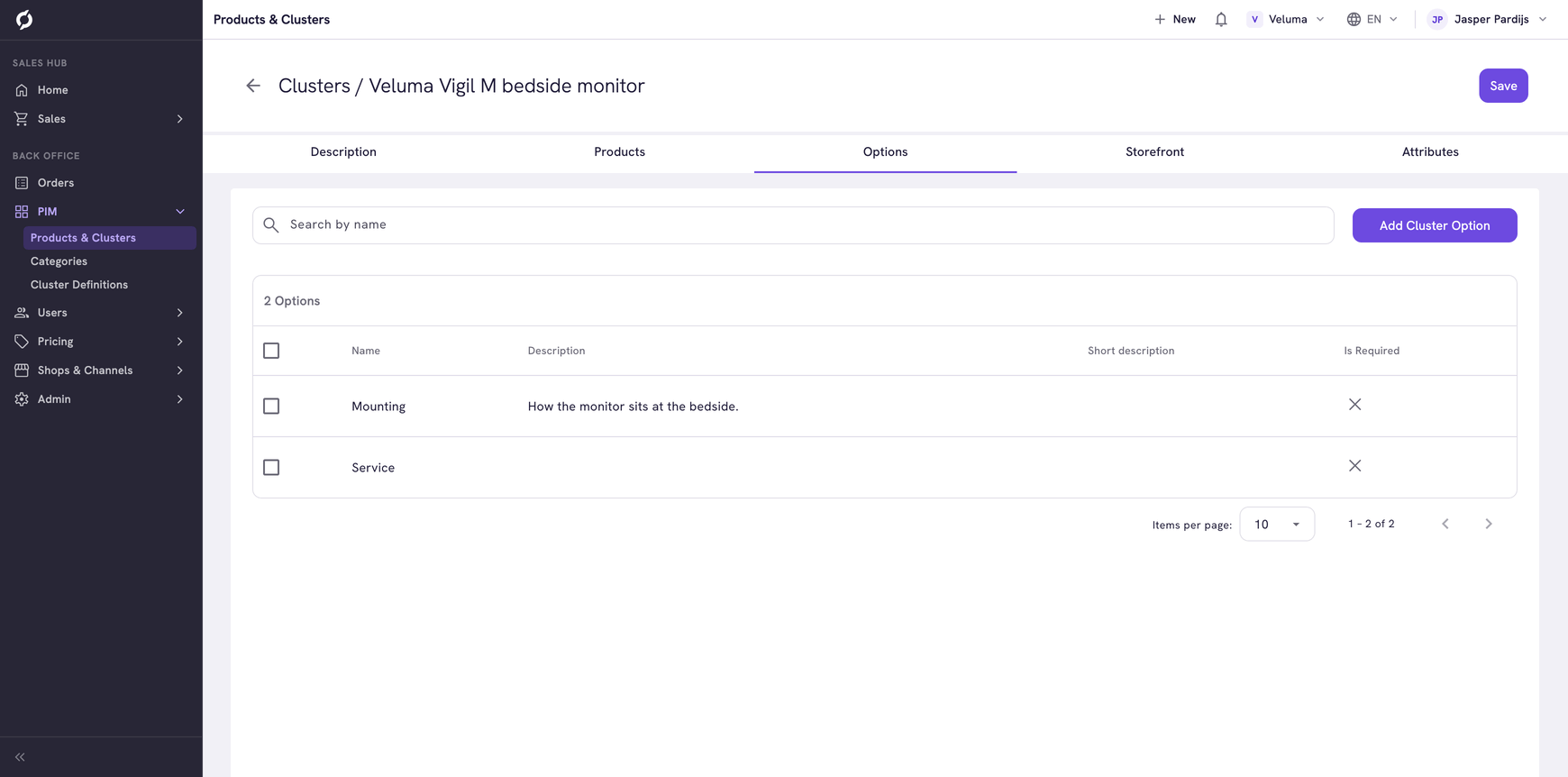The image size is (1568, 777).
Task: Click the PIM grid icon
Action: pos(22,212)
